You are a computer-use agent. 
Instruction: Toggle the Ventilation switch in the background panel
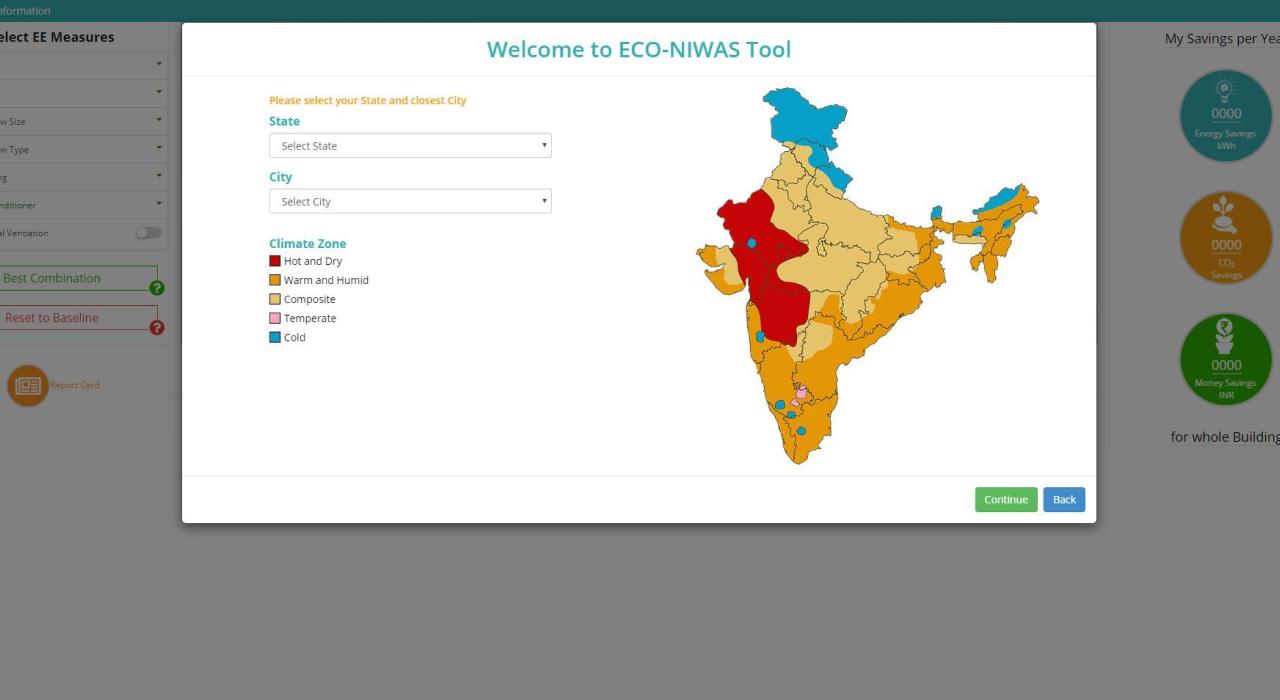click(148, 233)
